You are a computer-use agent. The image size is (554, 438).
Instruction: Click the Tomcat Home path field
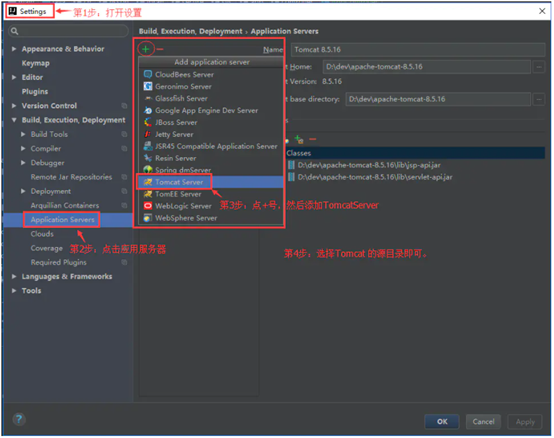[x=426, y=67]
